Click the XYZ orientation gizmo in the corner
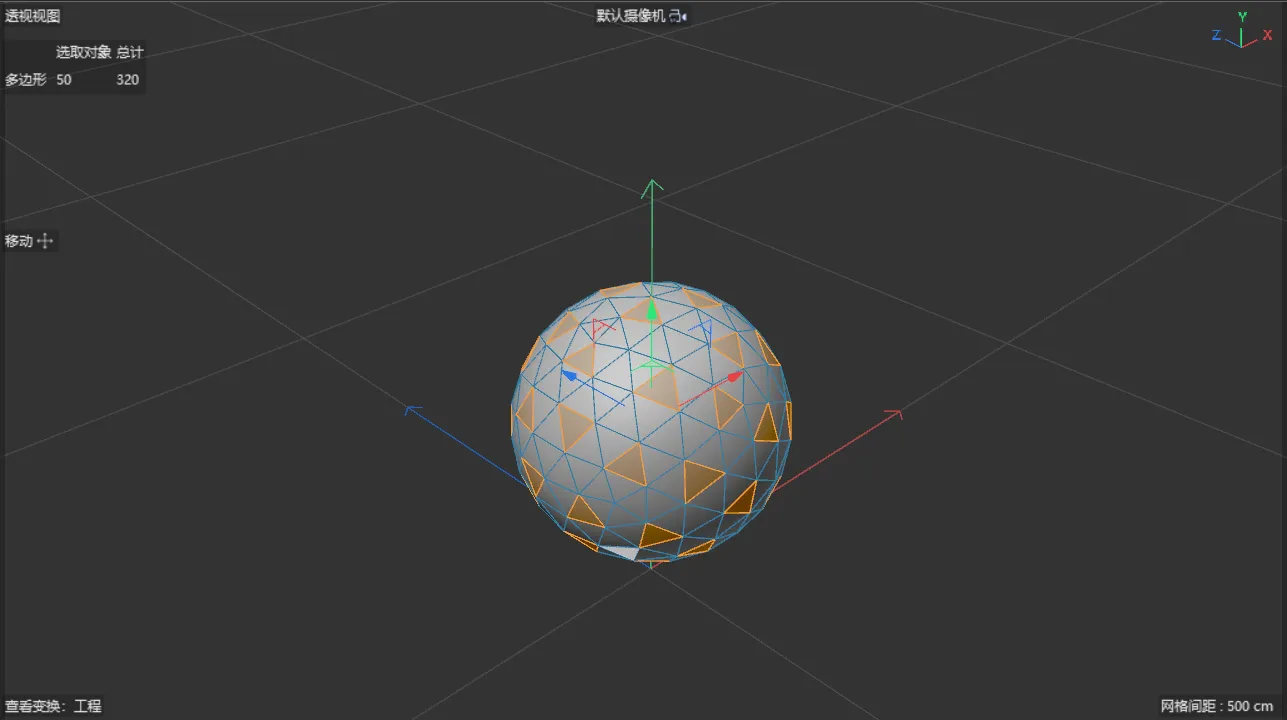 [1241, 32]
